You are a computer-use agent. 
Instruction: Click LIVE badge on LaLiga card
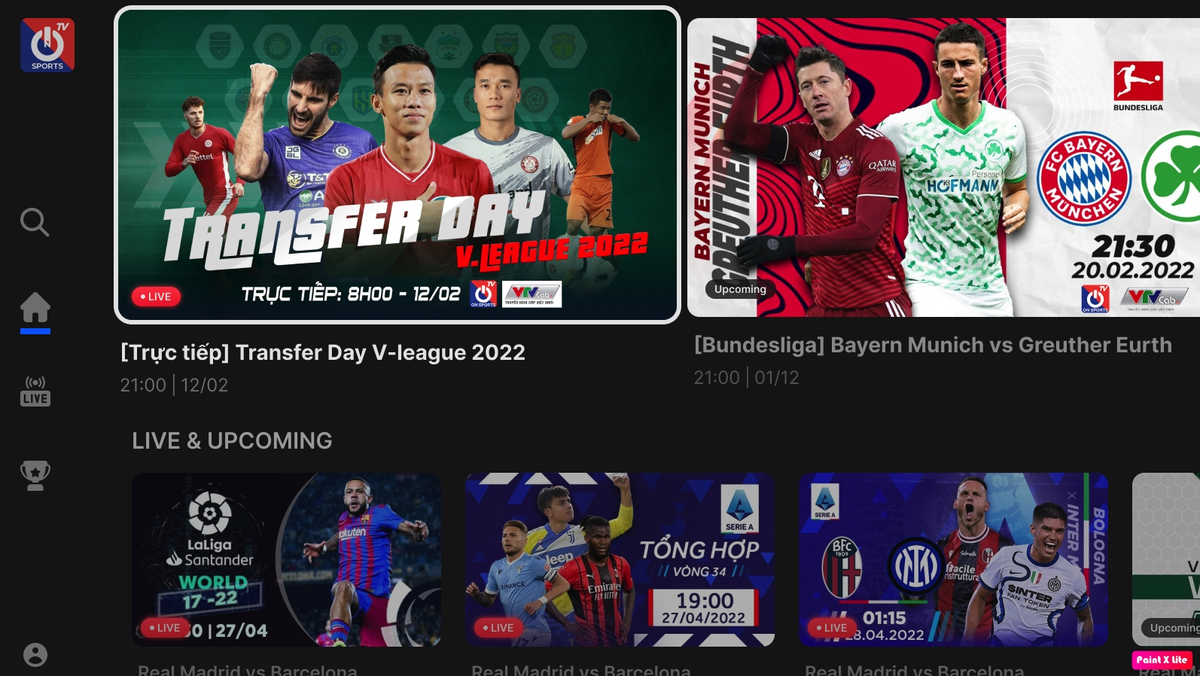164,628
